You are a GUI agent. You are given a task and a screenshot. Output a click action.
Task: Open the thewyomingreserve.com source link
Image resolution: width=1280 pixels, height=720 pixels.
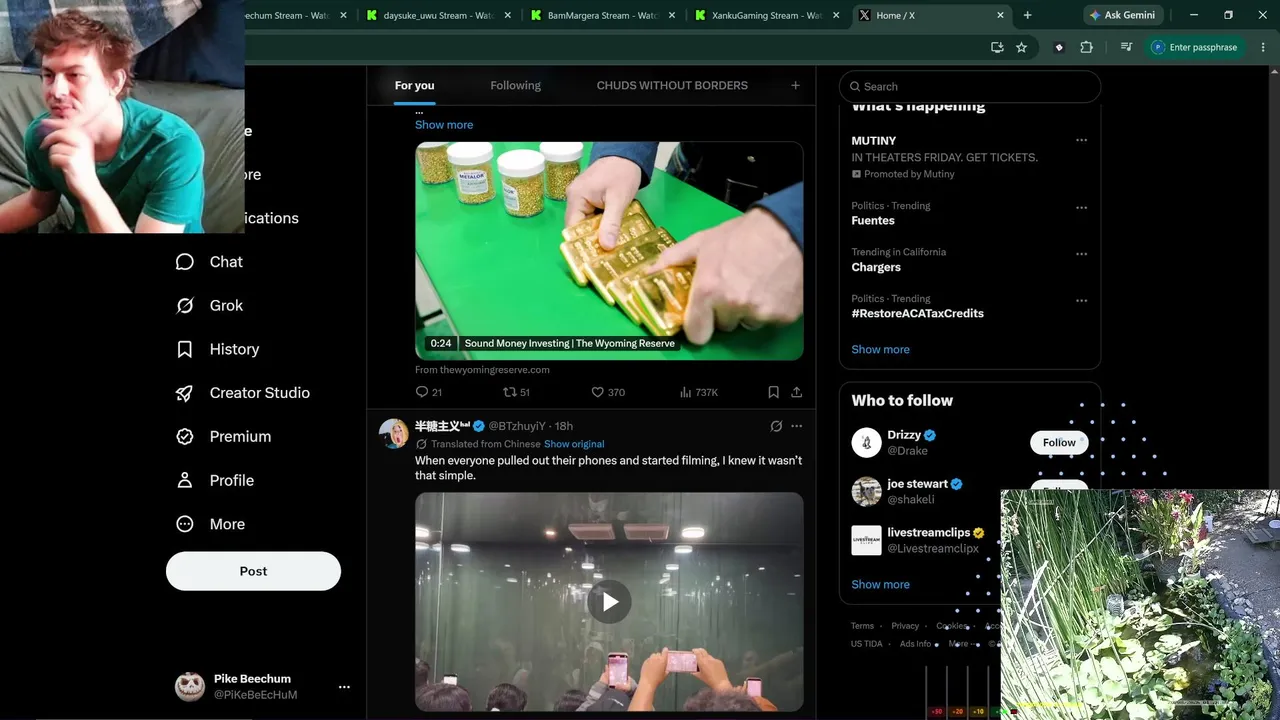point(482,370)
